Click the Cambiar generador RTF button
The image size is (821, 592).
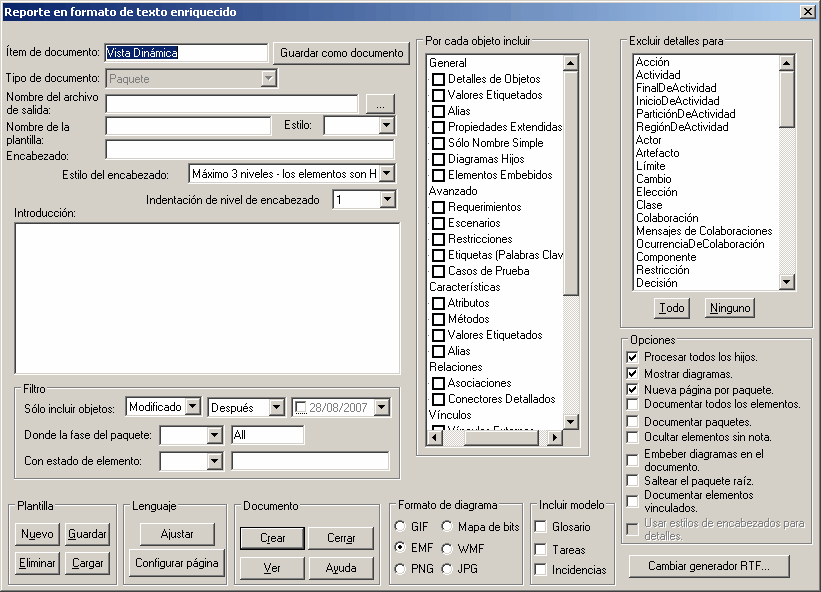coord(709,566)
